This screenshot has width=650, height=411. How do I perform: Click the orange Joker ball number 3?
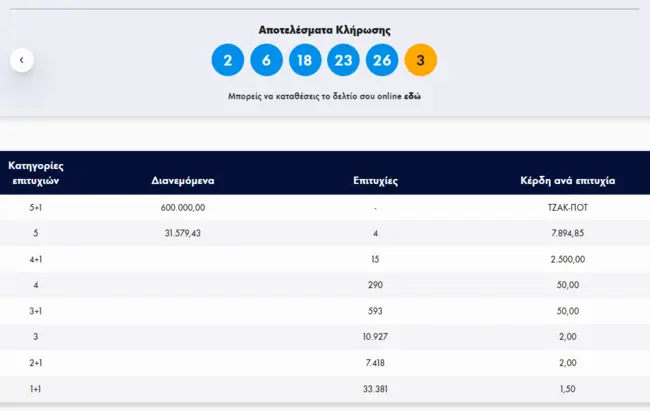pos(421,60)
